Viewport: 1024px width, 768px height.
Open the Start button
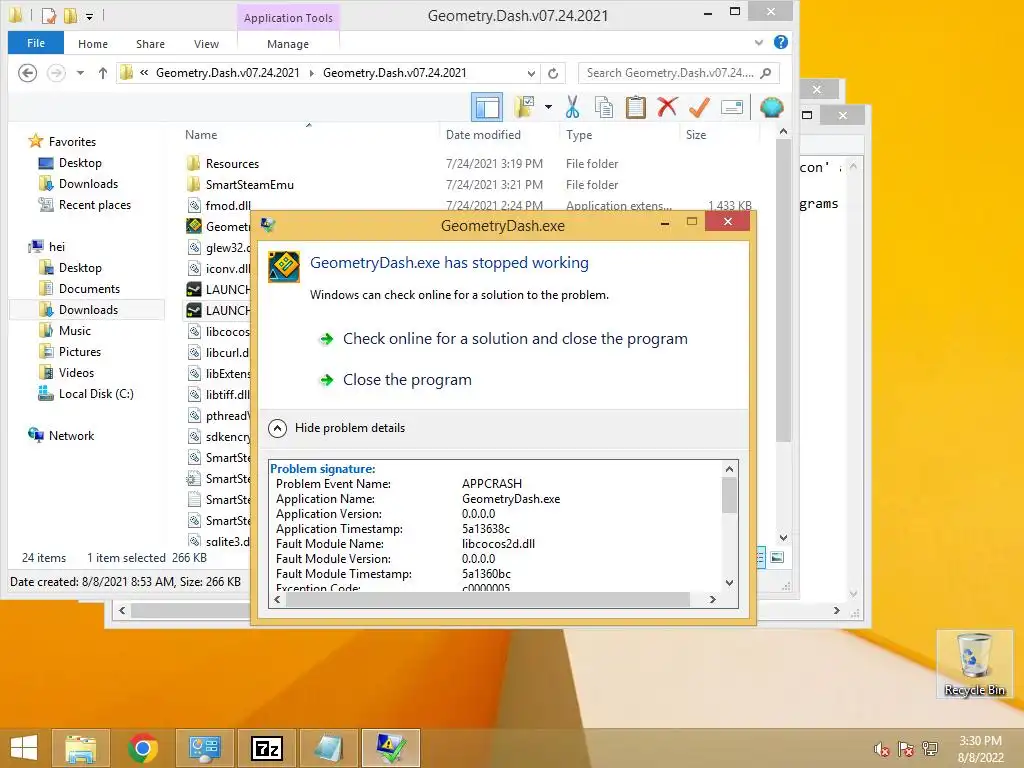tap(24, 748)
